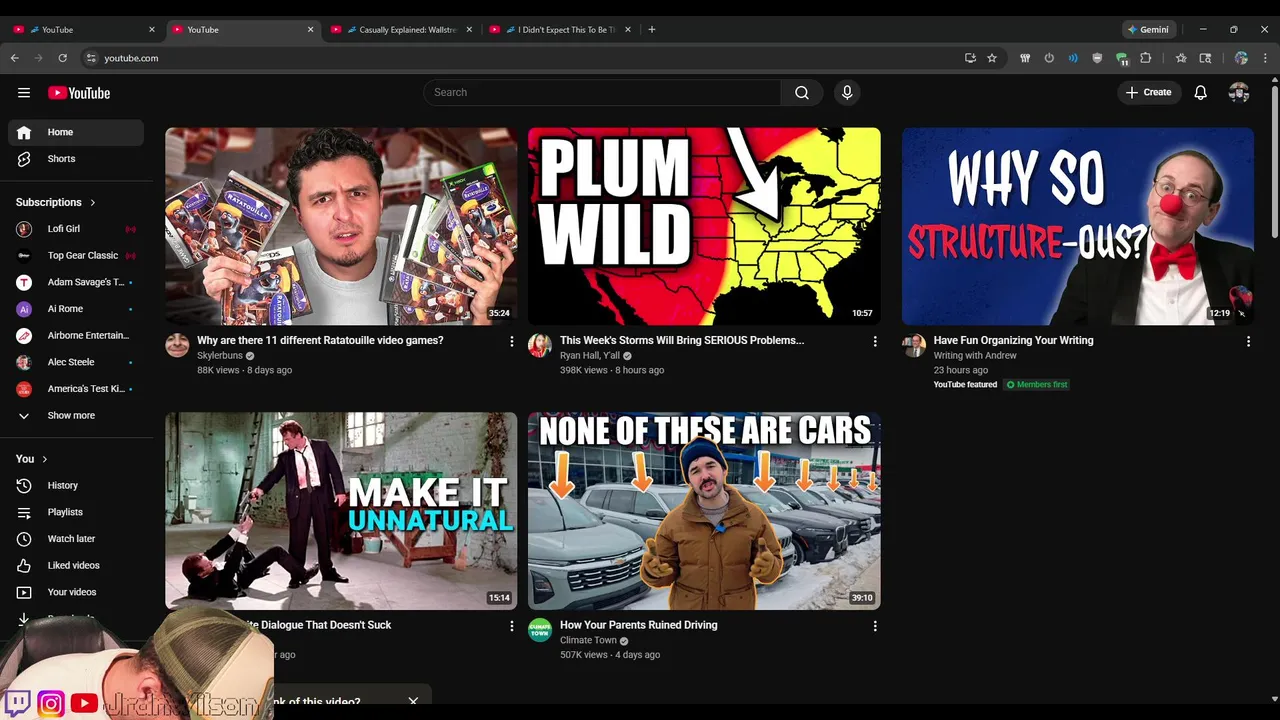The height and width of the screenshot is (720, 1280).
Task: Expand the Subscriptions section header
Action: coord(56,202)
